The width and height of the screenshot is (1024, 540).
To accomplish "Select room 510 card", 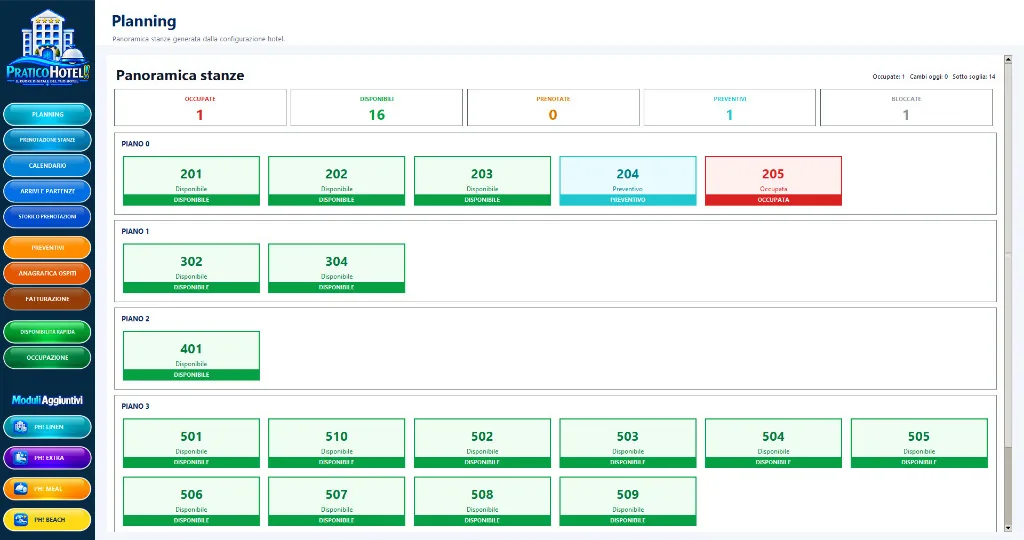I will click(336, 443).
